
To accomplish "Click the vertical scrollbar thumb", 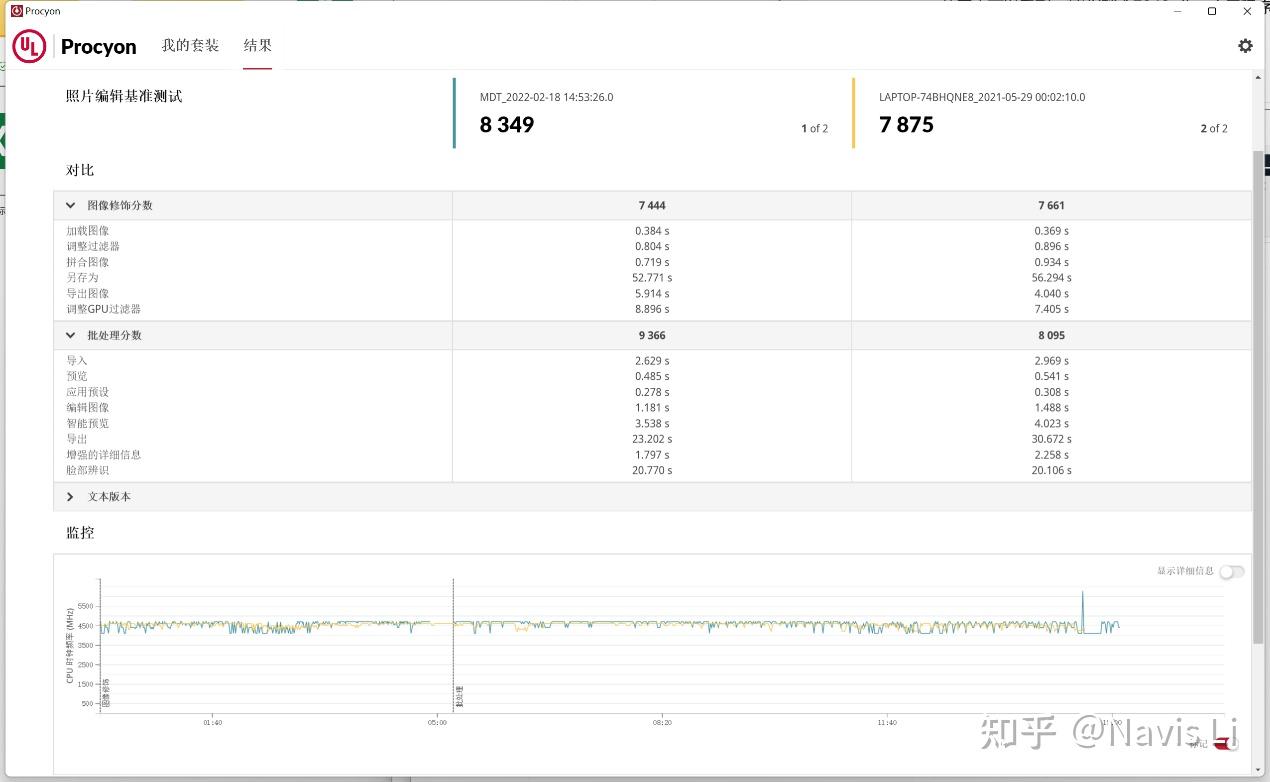I will pos(1258,397).
